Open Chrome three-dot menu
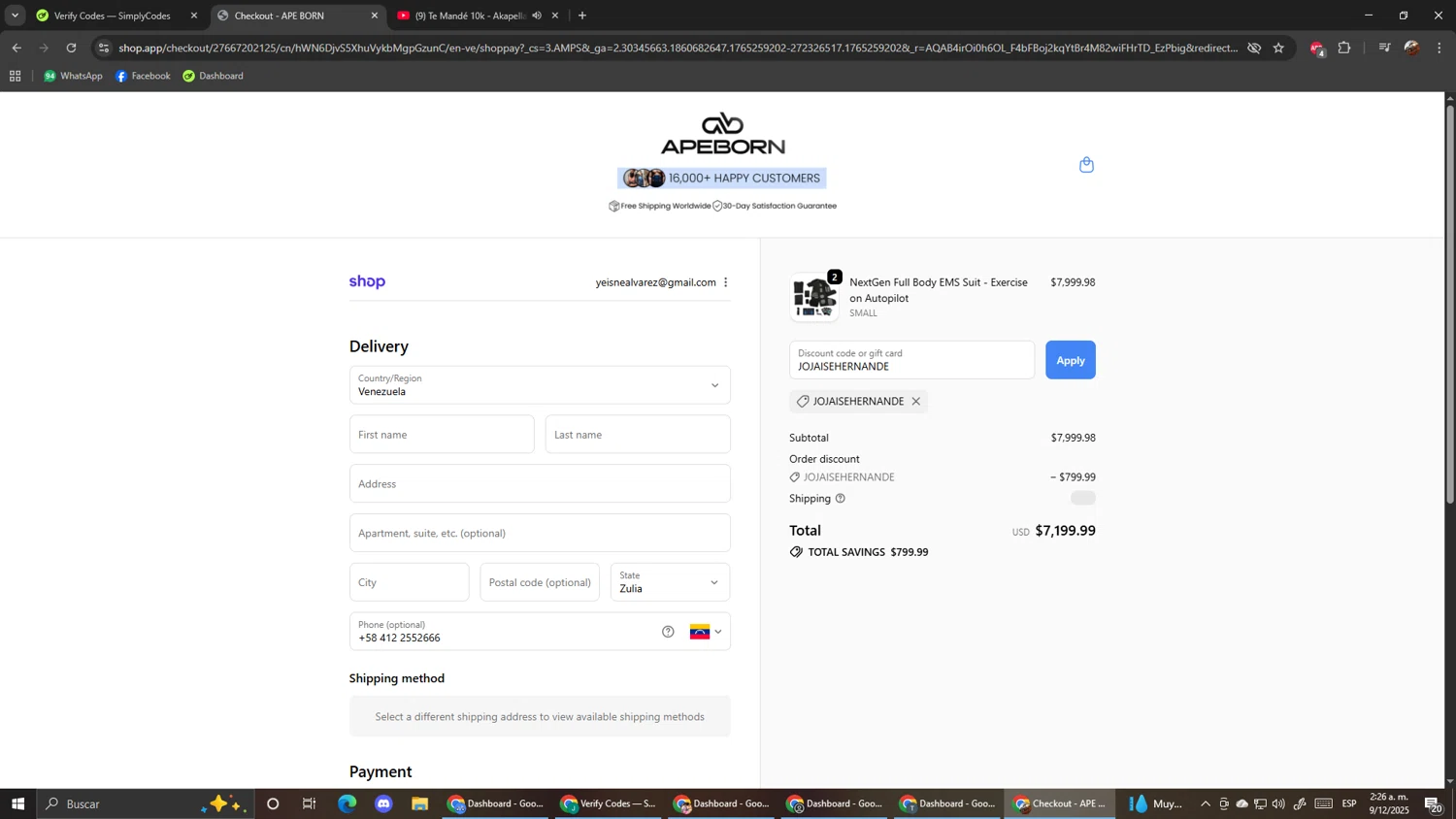The width and height of the screenshot is (1456, 819). click(1439, 48)
